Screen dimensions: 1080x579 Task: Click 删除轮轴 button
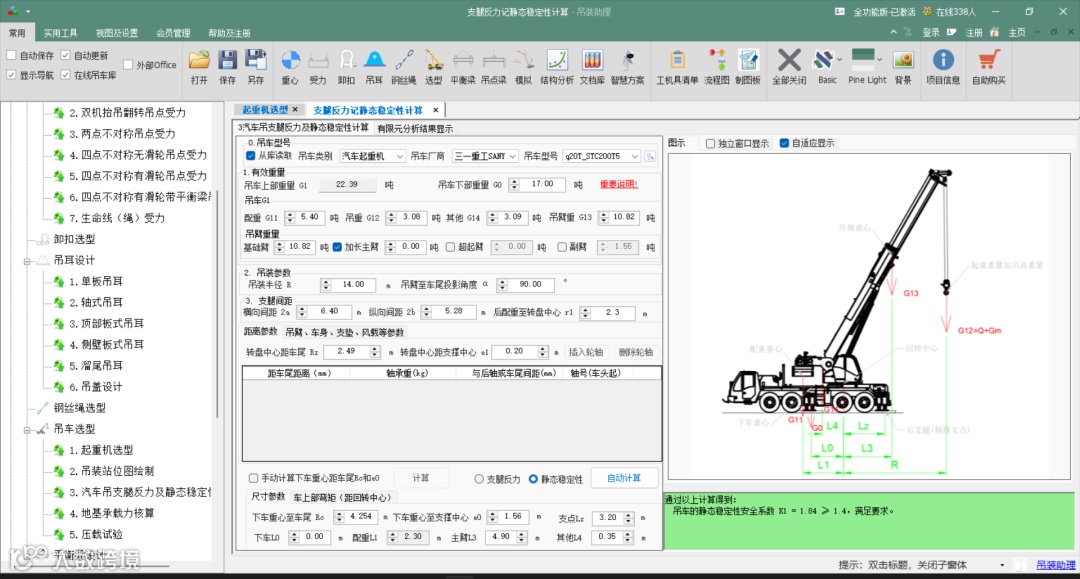(635, 352)
